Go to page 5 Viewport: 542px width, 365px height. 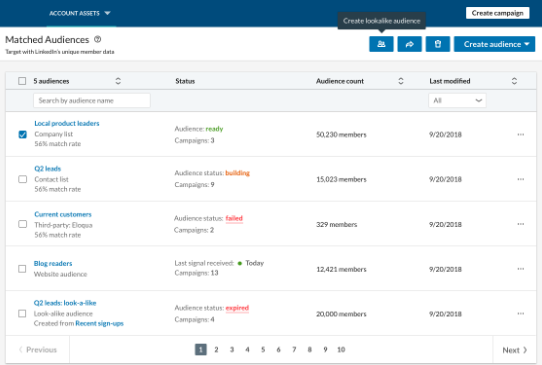[x=263, y=349]
